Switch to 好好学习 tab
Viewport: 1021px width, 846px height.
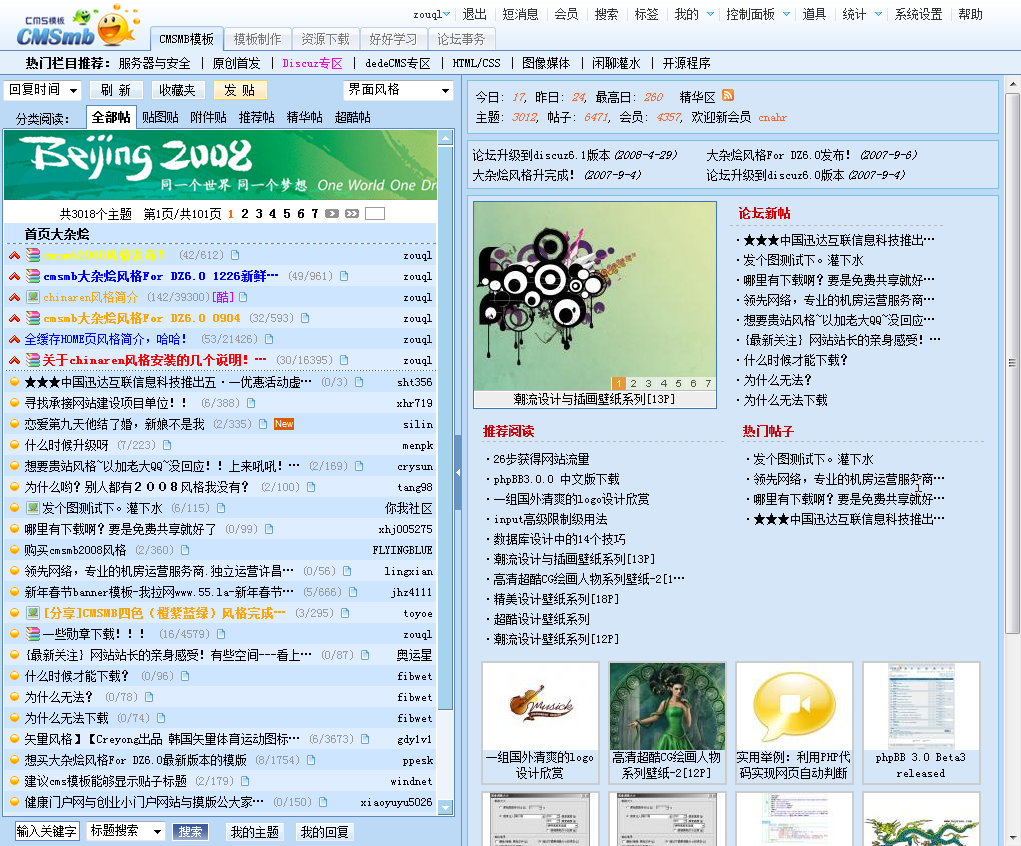point(393,39)
